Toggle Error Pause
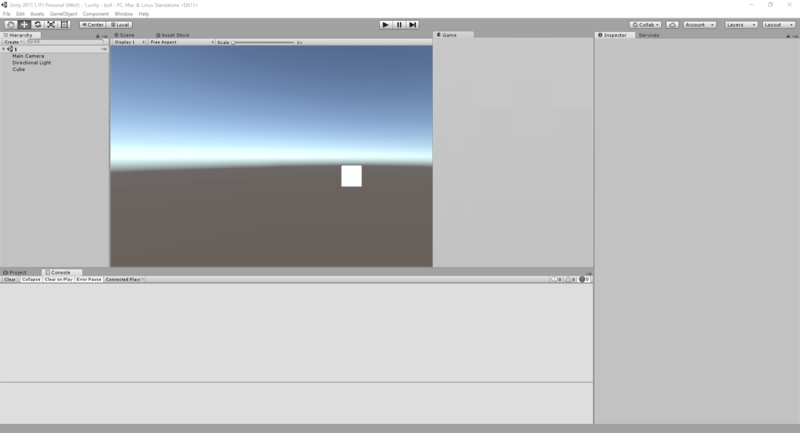The image size is (800, 433). (89, 279)
